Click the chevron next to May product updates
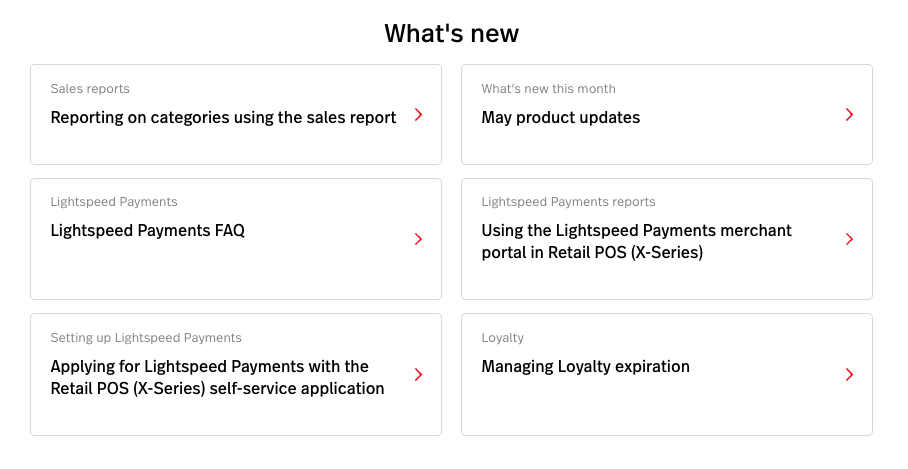This screenshot has width=908, height=469. (x=849, y=115)
